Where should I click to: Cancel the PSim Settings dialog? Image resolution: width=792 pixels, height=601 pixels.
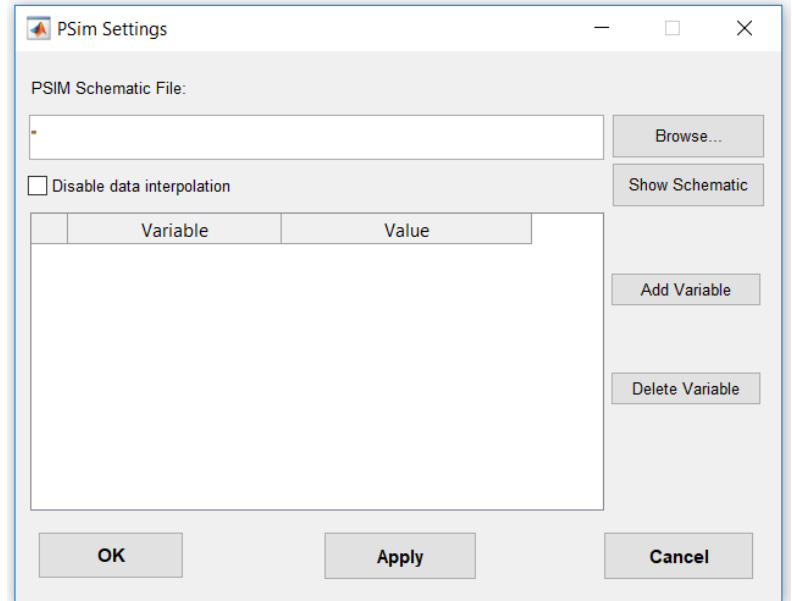click(x=678, y=556)
